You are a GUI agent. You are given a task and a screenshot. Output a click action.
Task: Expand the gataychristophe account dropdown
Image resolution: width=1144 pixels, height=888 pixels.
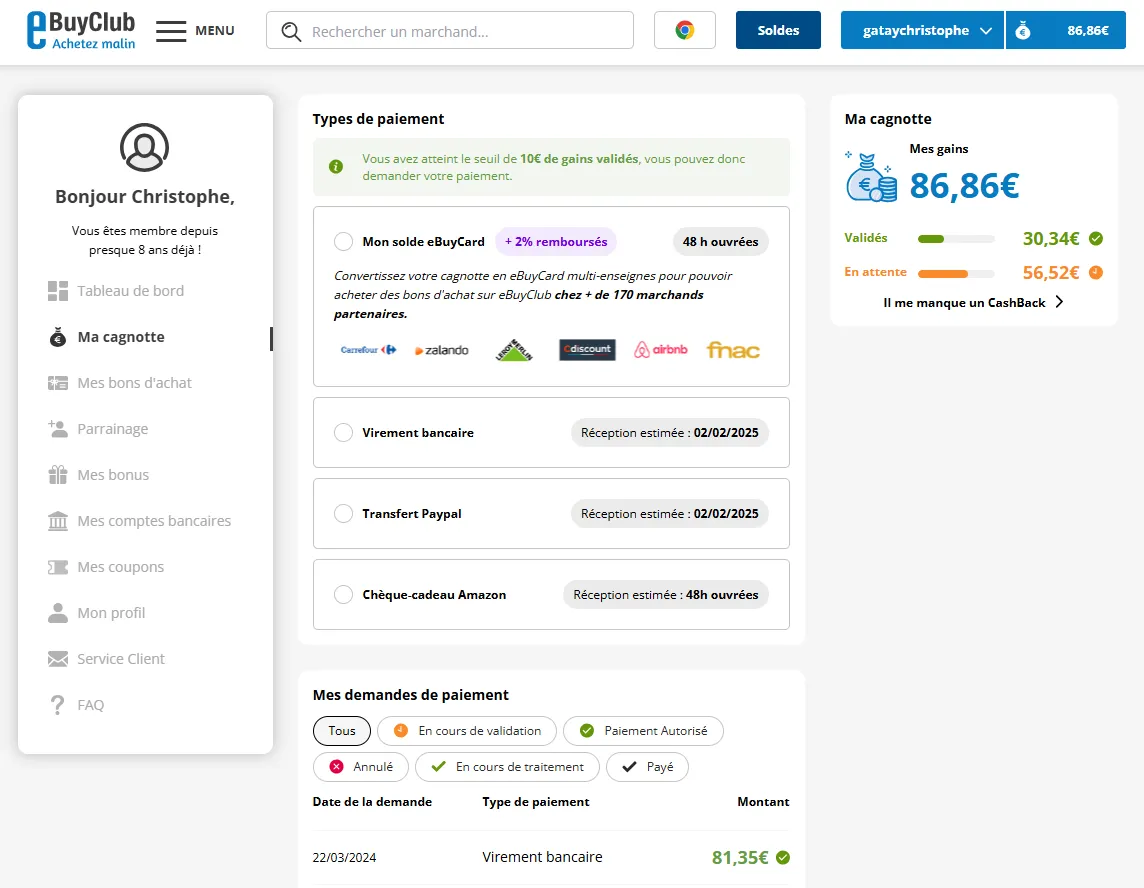922,31
